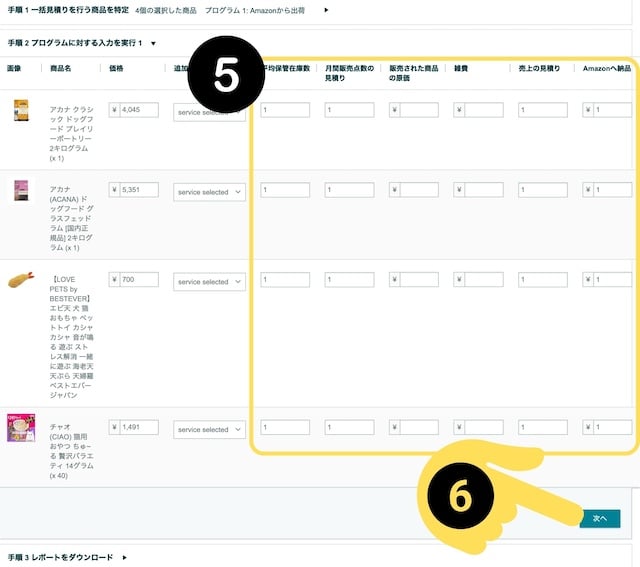Click the CIAO cat treats thumbnail

[21, 428]
